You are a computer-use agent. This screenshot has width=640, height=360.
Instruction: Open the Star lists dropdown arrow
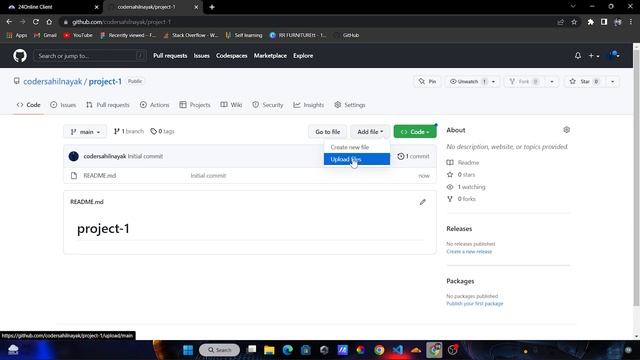[x=612, y=82]
